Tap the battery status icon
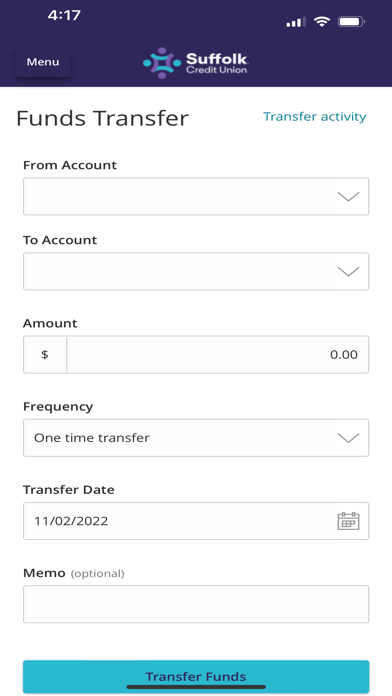 click(351, 21)
